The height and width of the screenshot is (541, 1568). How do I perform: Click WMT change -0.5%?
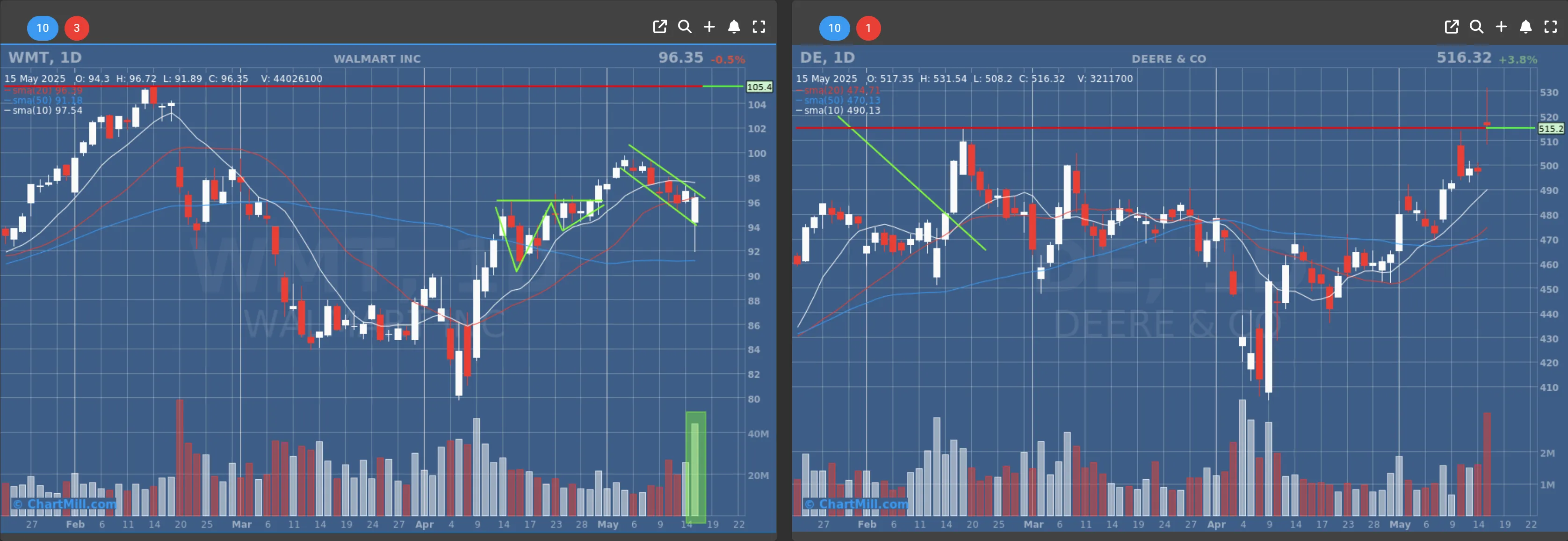click(x=728, y=60)
